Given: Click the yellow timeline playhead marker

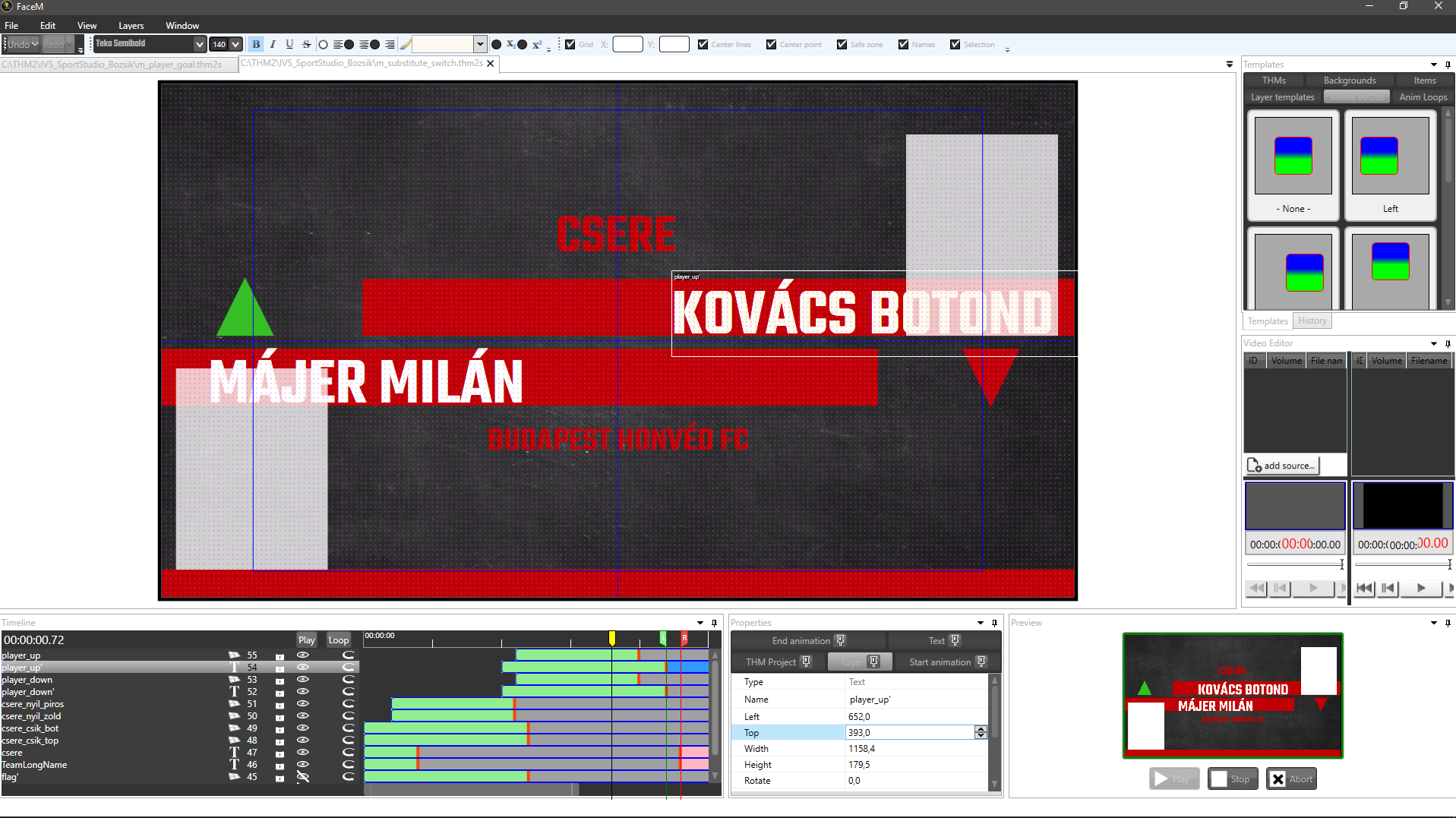Looking at the screenshot, I should click(611, 638).
